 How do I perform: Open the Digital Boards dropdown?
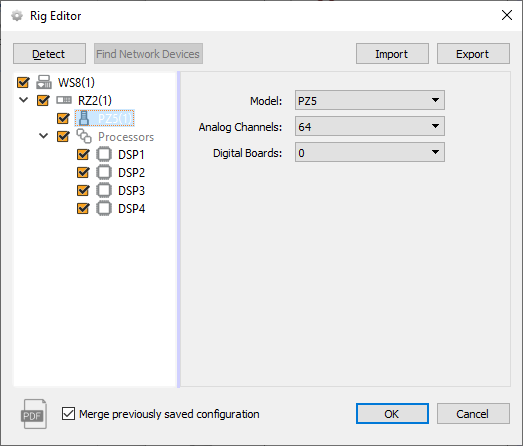click(x=370, y=152)
